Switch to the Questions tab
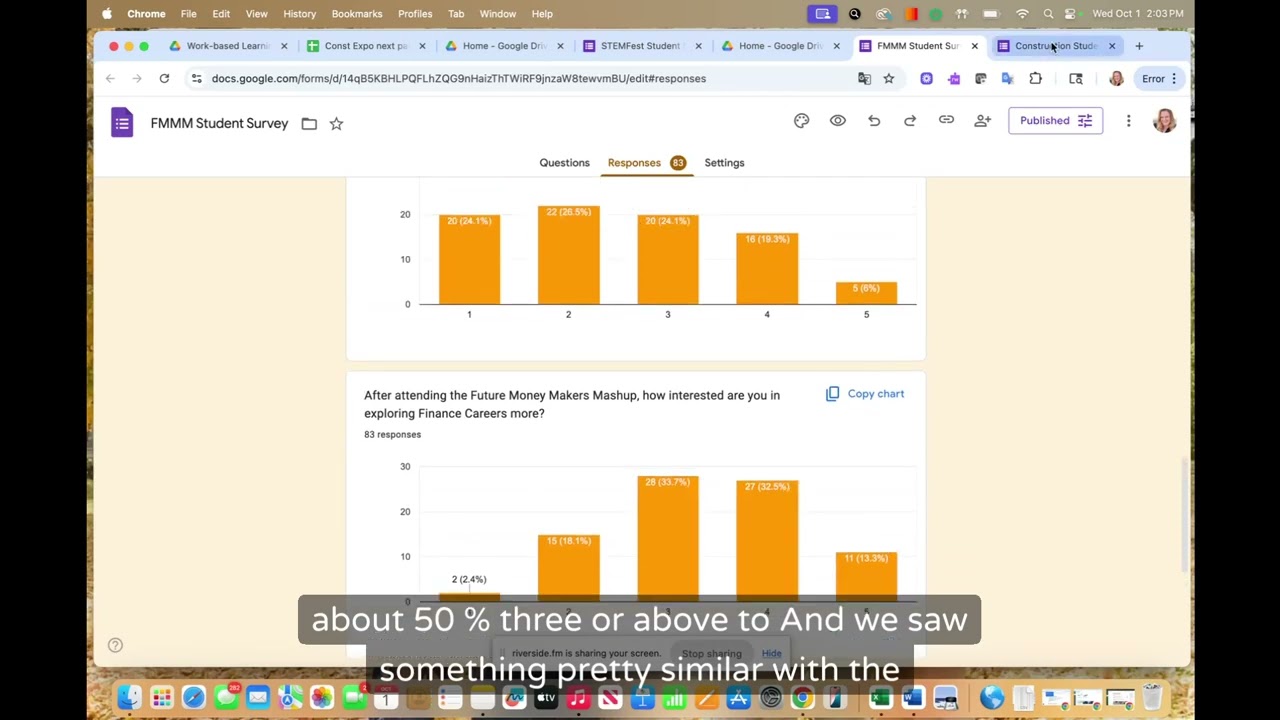This screenshot has width=1280, height=720. 564,163
